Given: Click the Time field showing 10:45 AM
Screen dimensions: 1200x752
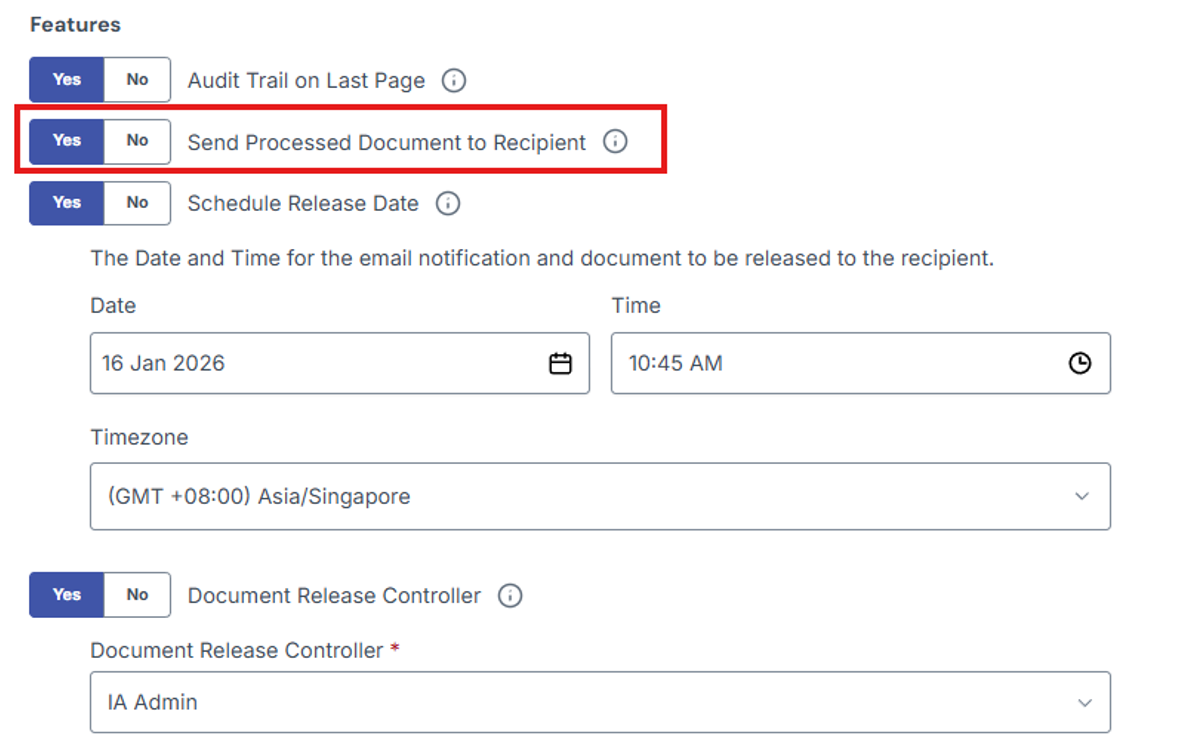Looking at the screenshot, I should click(861, 363).
